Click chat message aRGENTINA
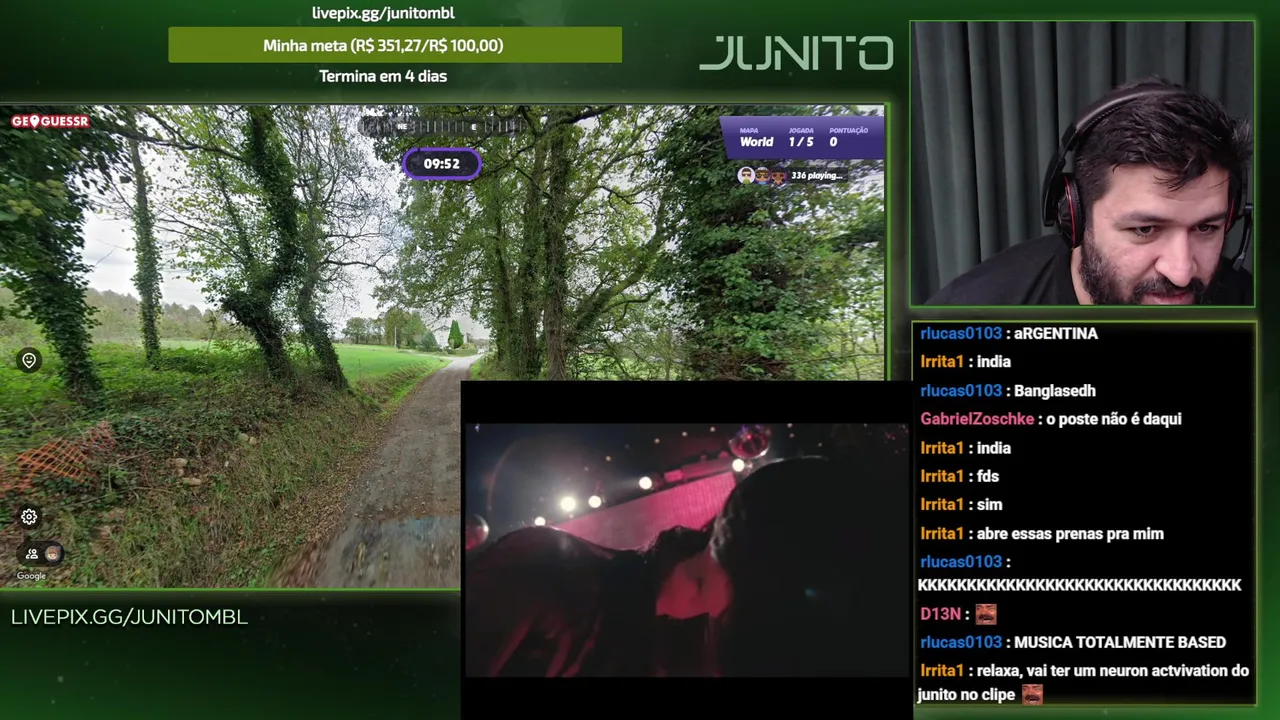The height and width of the screenshot is (720, 1280). (1056, 333)
